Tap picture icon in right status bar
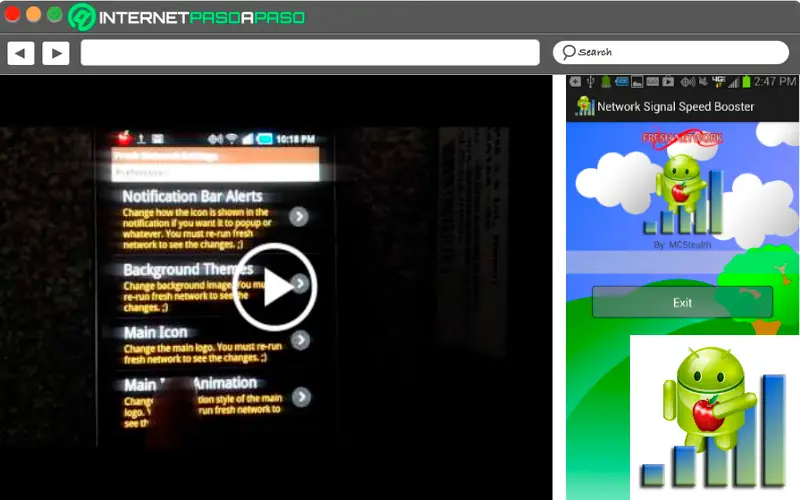This screenshot has width=800, height=500. pos(637,82)
